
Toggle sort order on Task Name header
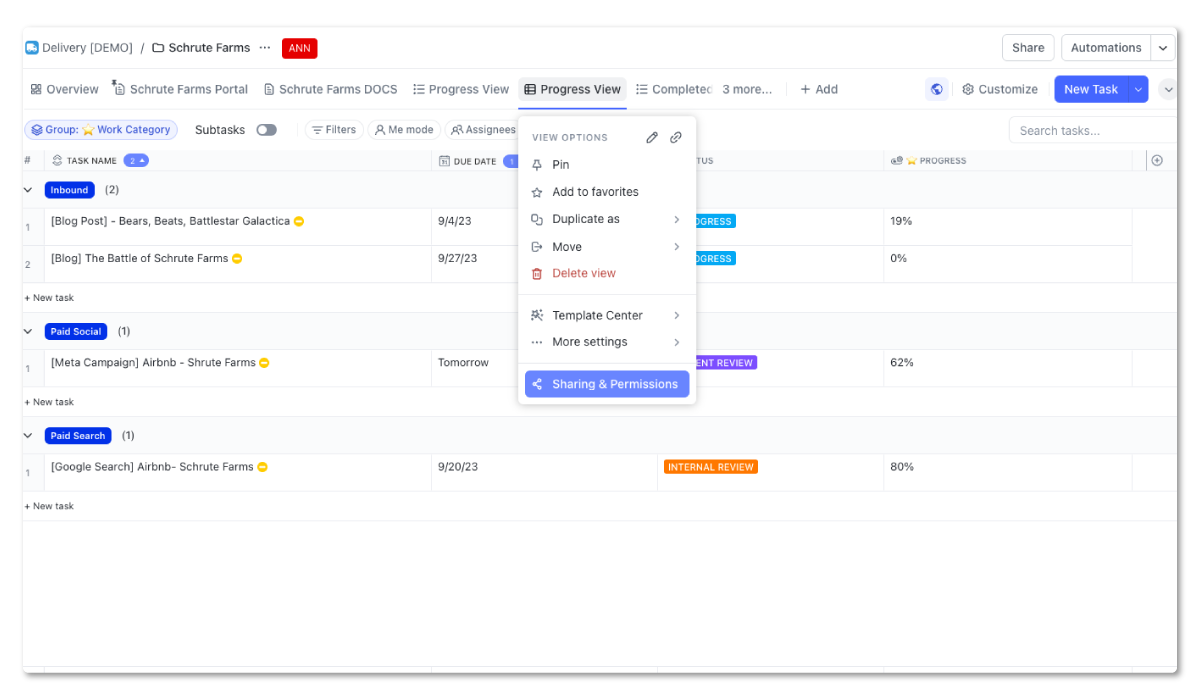click(x=137, y=160)
